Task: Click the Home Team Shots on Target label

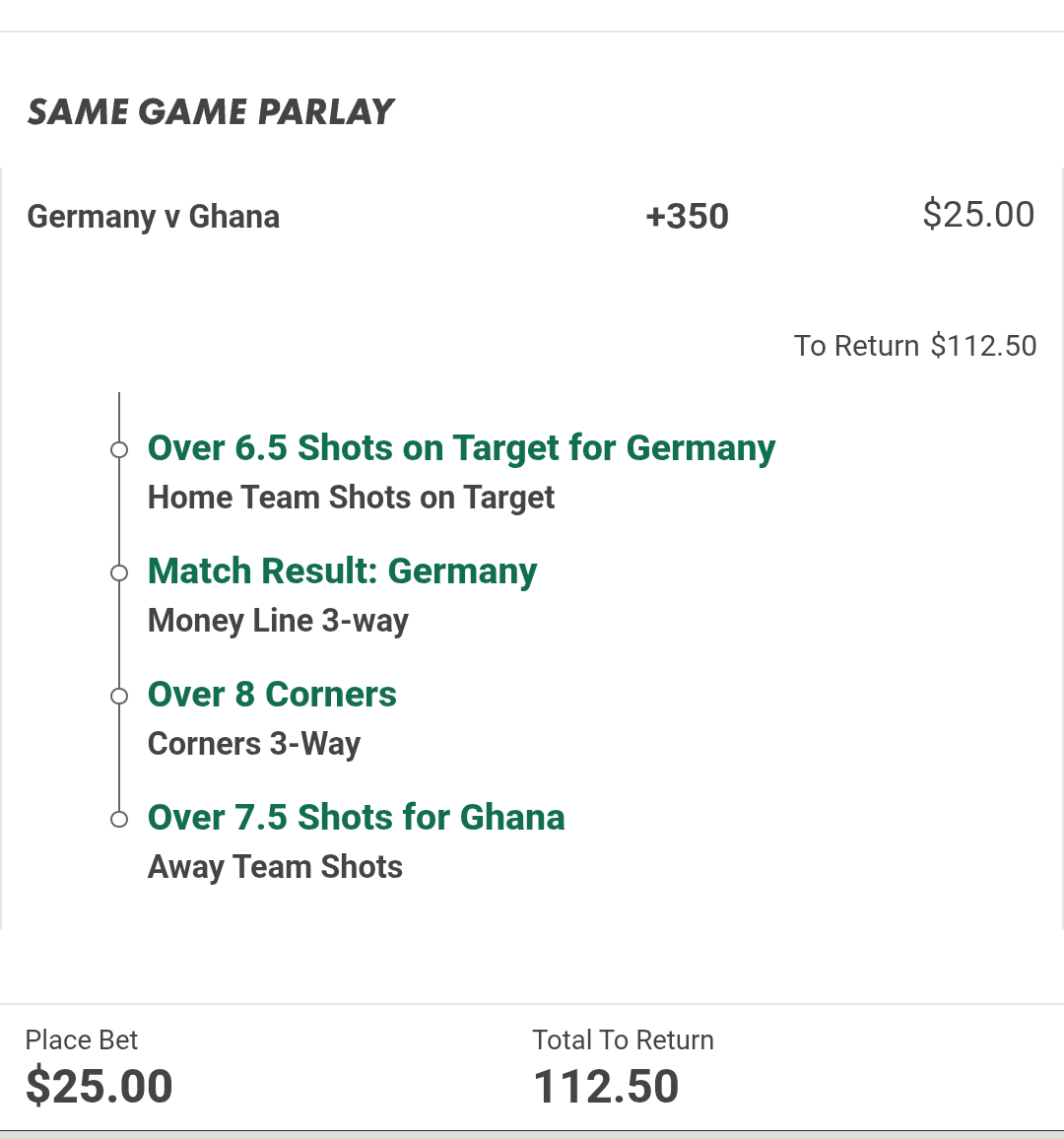Action: click(x=351, y=498)
